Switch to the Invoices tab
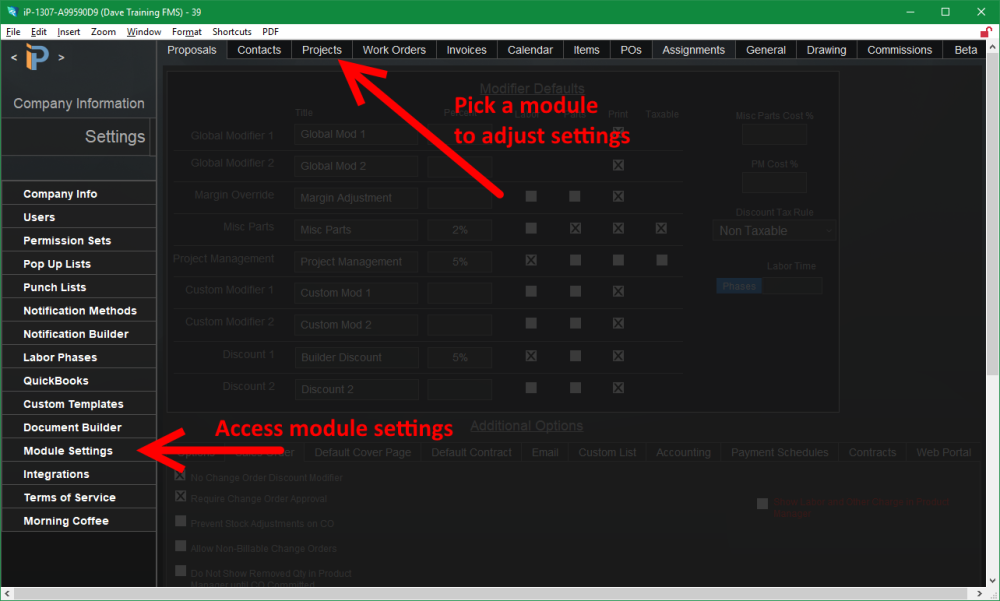Viewport: 1000px width, 601px height. (x=467, y=49)
